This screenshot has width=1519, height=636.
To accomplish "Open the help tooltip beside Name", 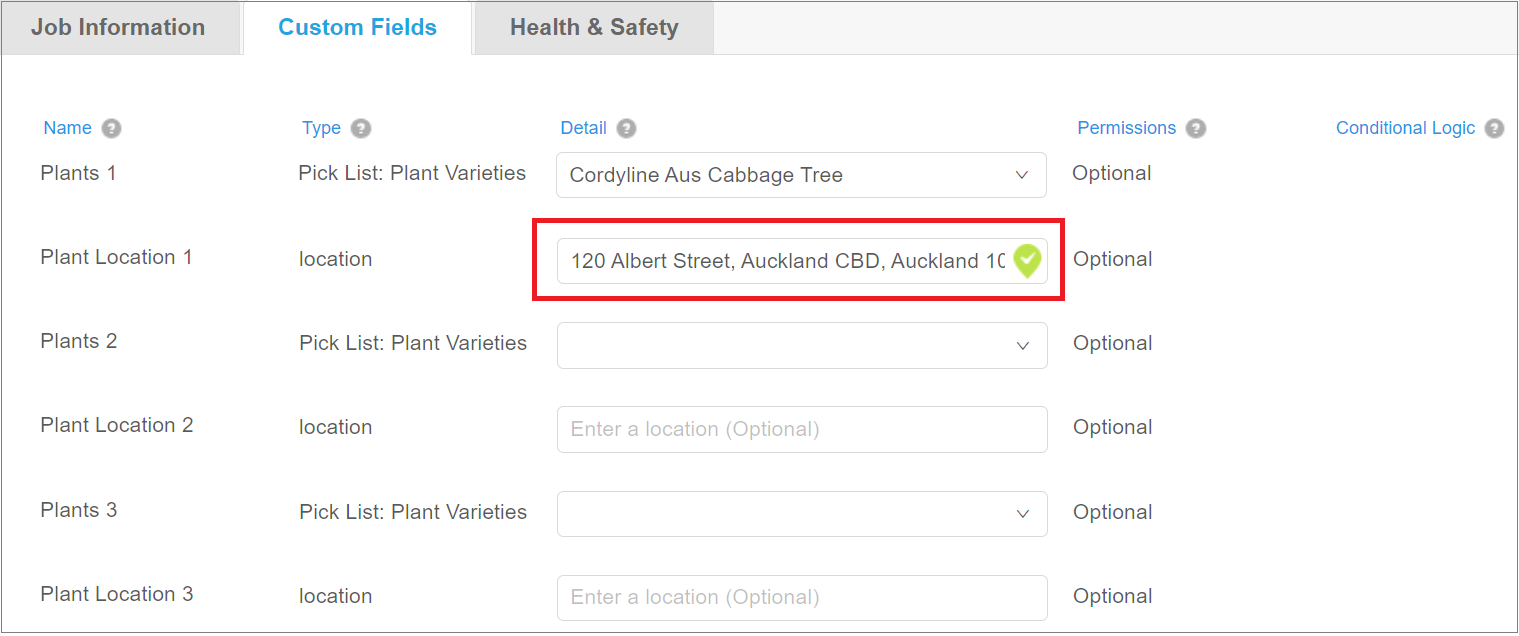I will tap(111, 128).
